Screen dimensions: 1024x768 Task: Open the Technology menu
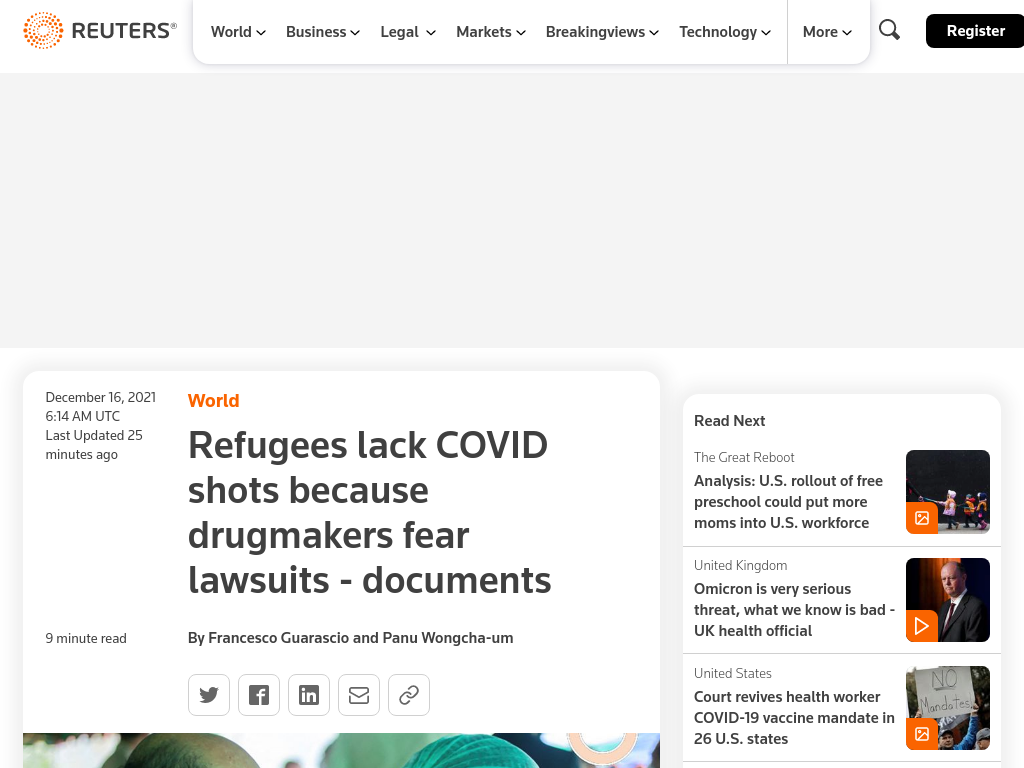[725, 32]
